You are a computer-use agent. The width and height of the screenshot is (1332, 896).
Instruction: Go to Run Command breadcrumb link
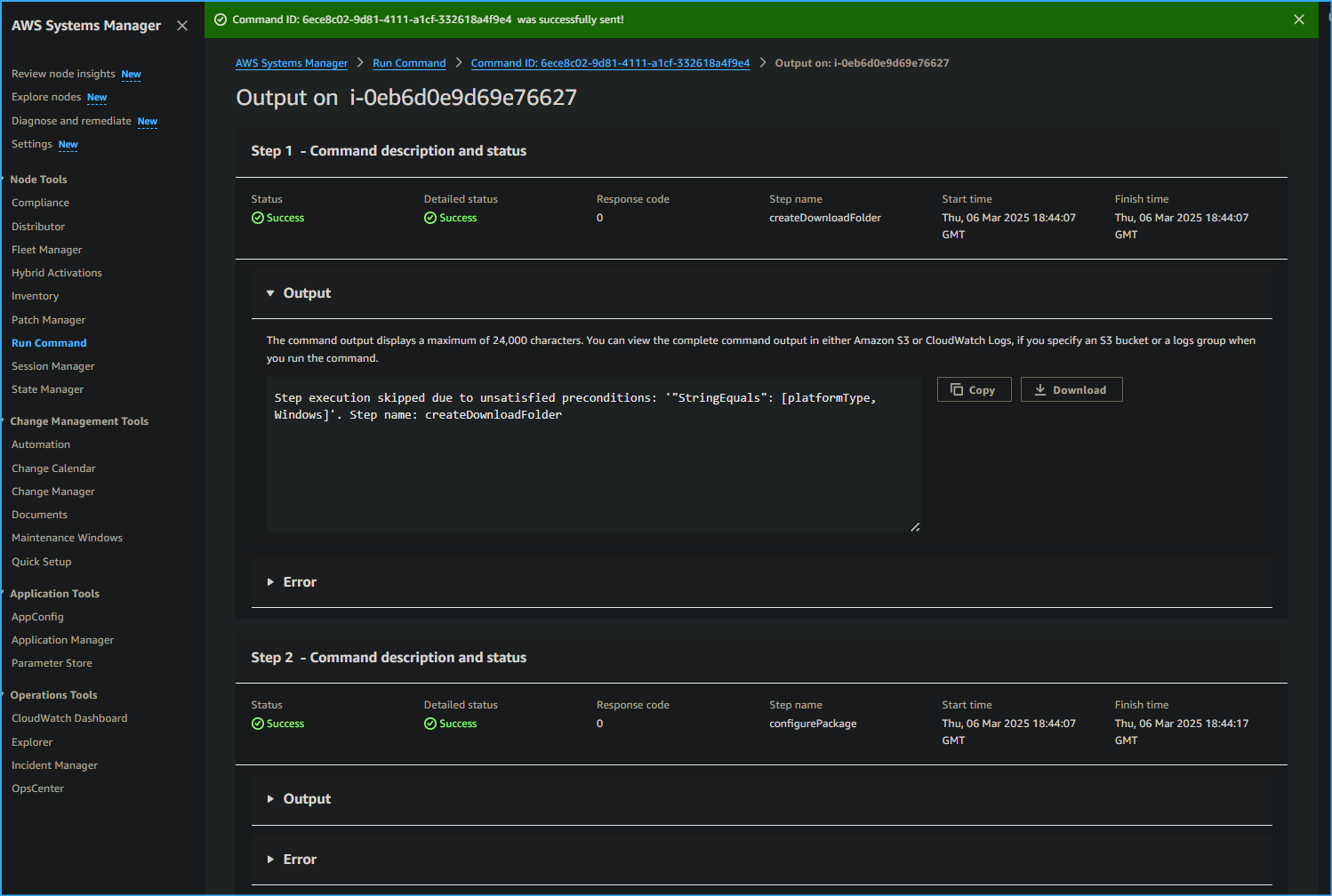pos(409,63)
